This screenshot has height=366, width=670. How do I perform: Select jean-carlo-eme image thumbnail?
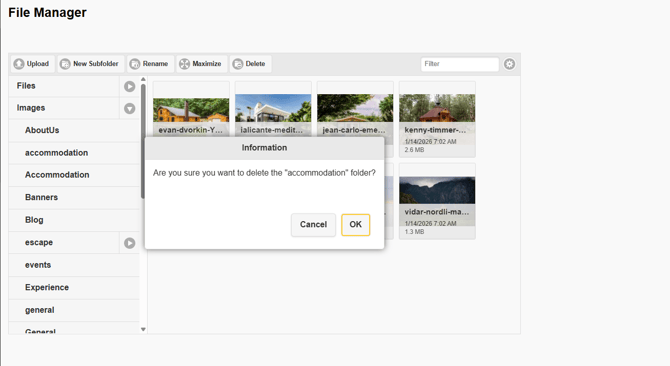355,109
